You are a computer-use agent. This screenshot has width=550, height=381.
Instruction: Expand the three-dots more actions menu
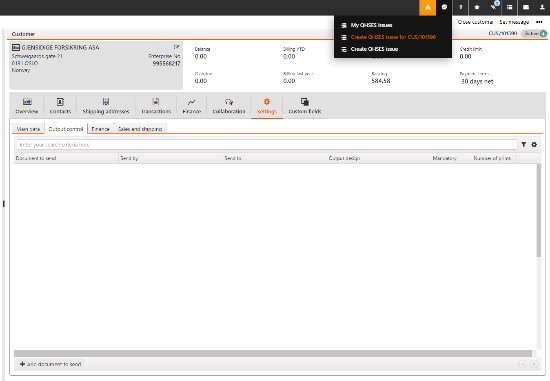[x=539, y=22]
